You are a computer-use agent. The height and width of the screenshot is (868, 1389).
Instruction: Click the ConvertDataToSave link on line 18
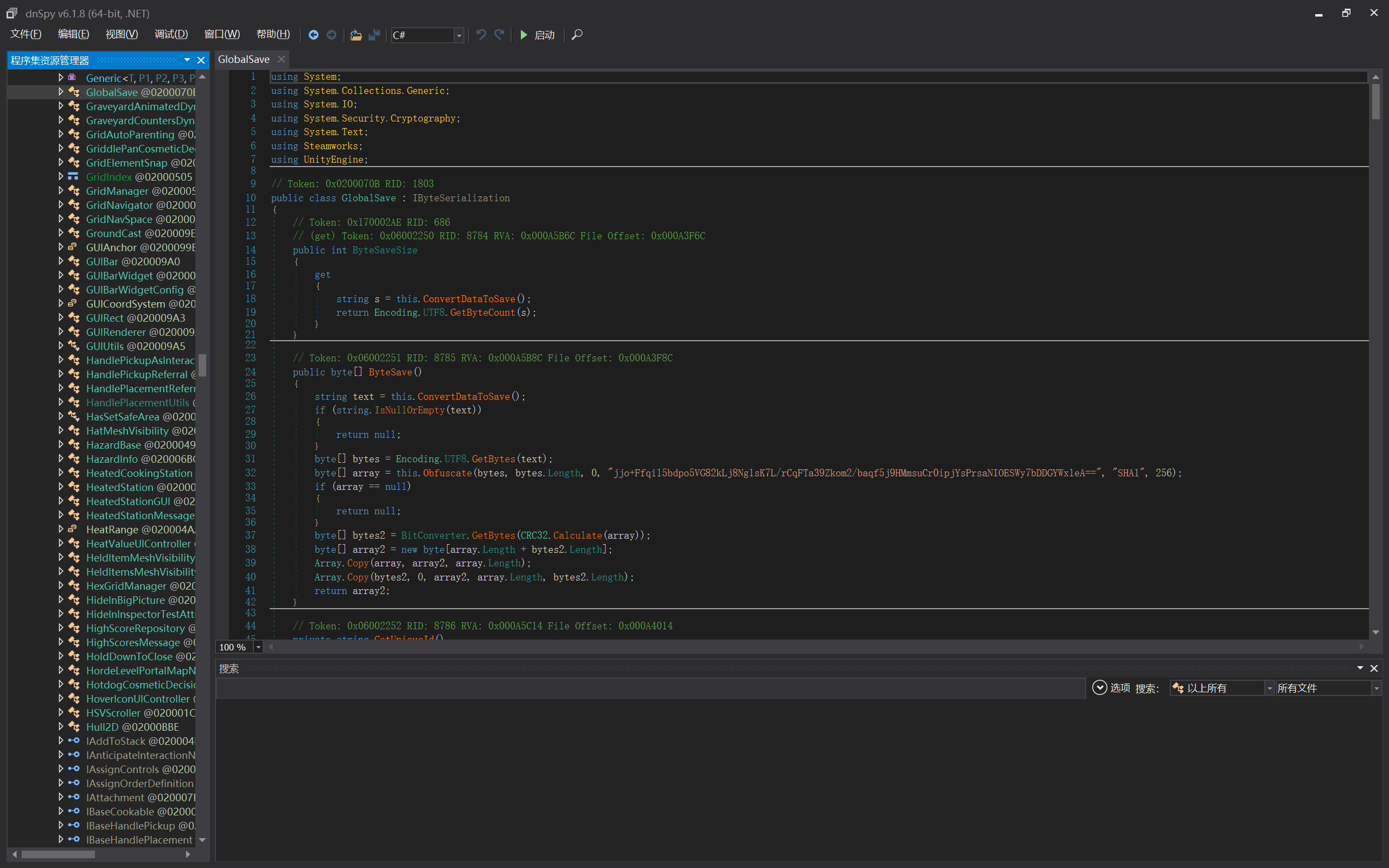468,298
